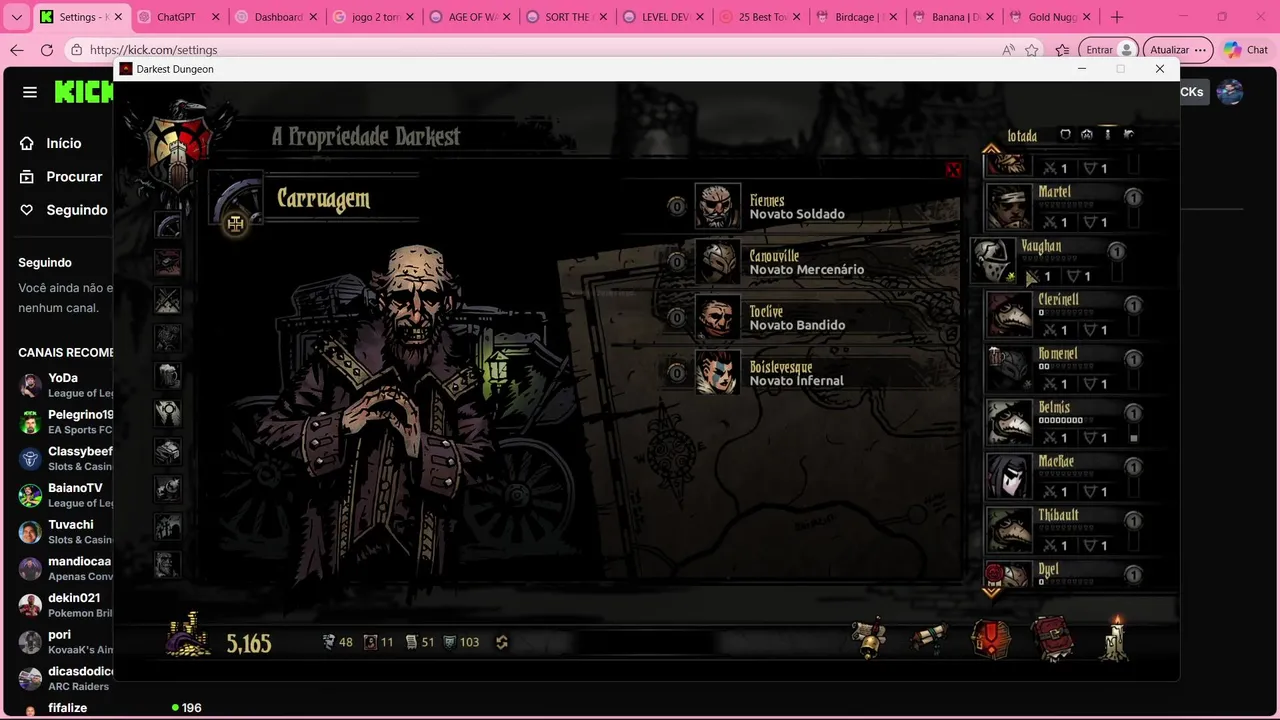Click the town bell event icon
The width and height of the screenshot is (1280, 720).
tap(868, 638)
